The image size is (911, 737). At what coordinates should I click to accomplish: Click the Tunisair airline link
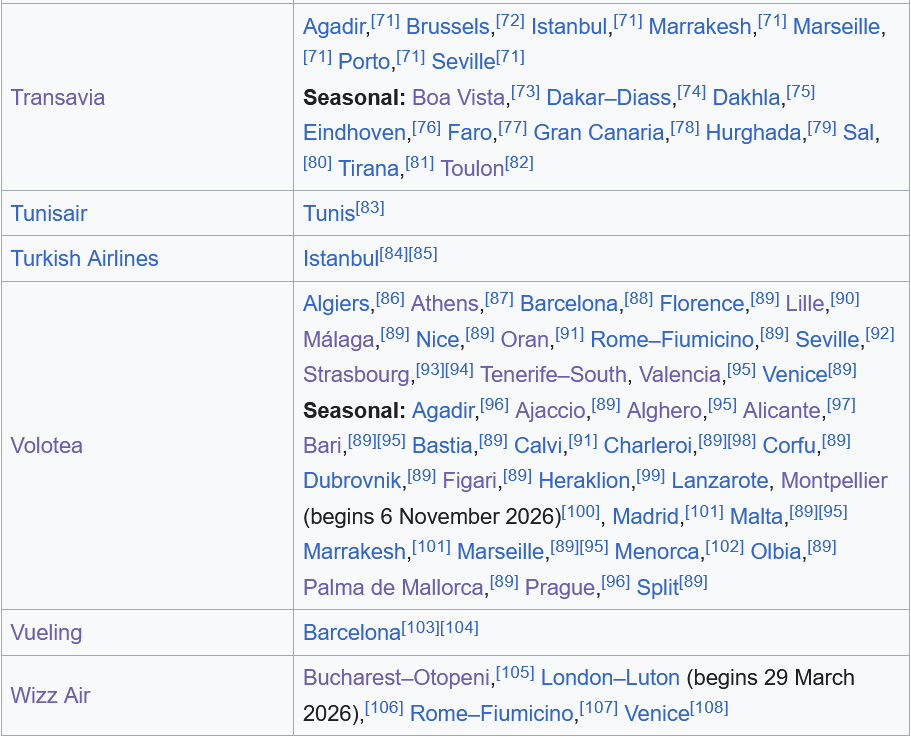point(49,213)
